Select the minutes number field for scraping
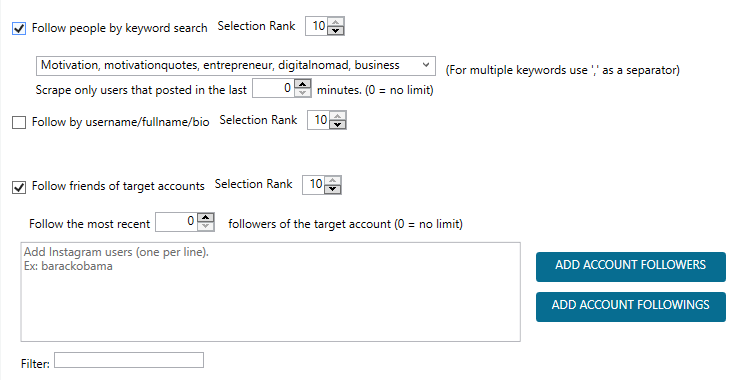Image resolution: width=746 pixels, height=380 pixels. [x=274, y=88]
